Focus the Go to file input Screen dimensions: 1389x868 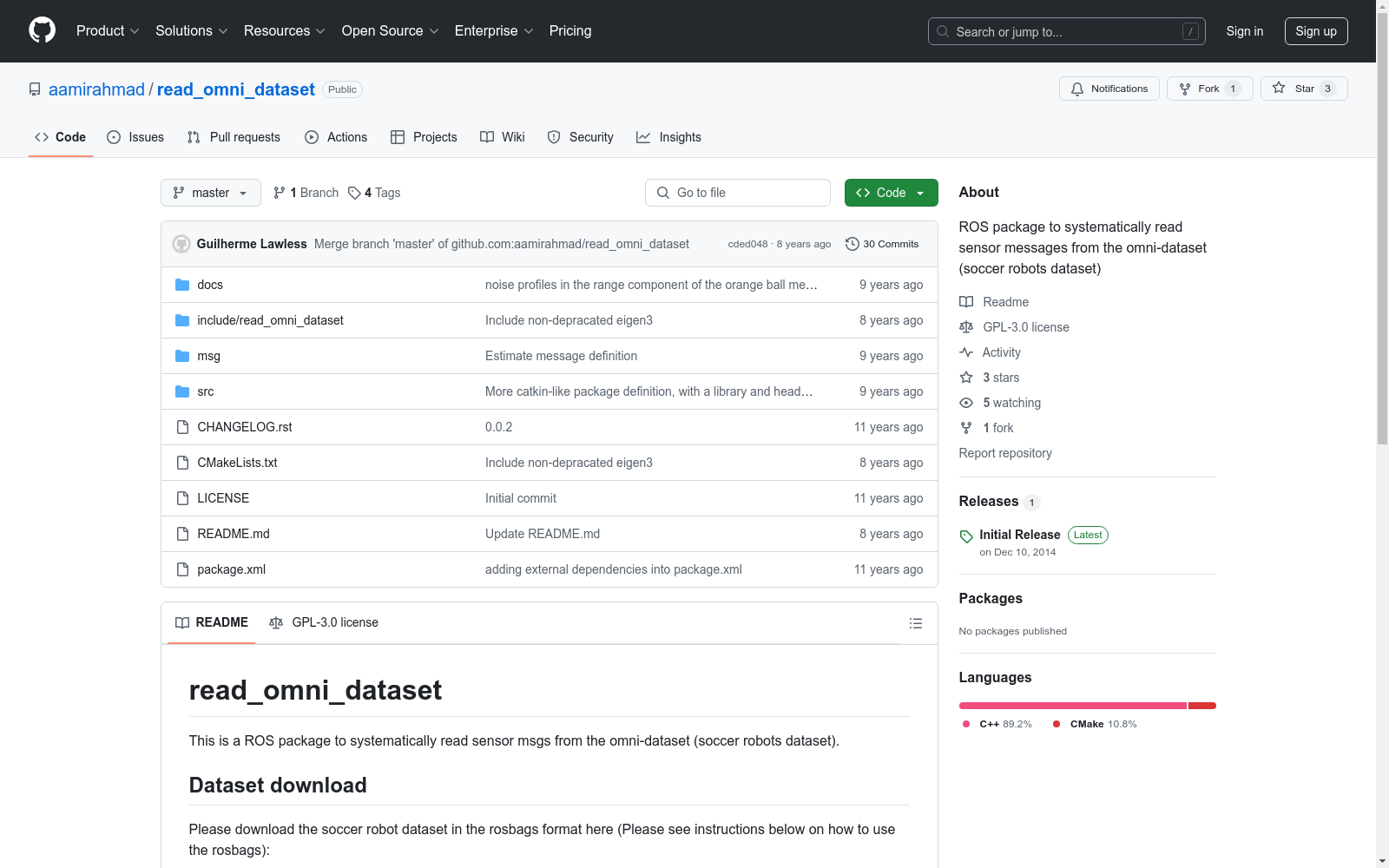tap(738, 193)
